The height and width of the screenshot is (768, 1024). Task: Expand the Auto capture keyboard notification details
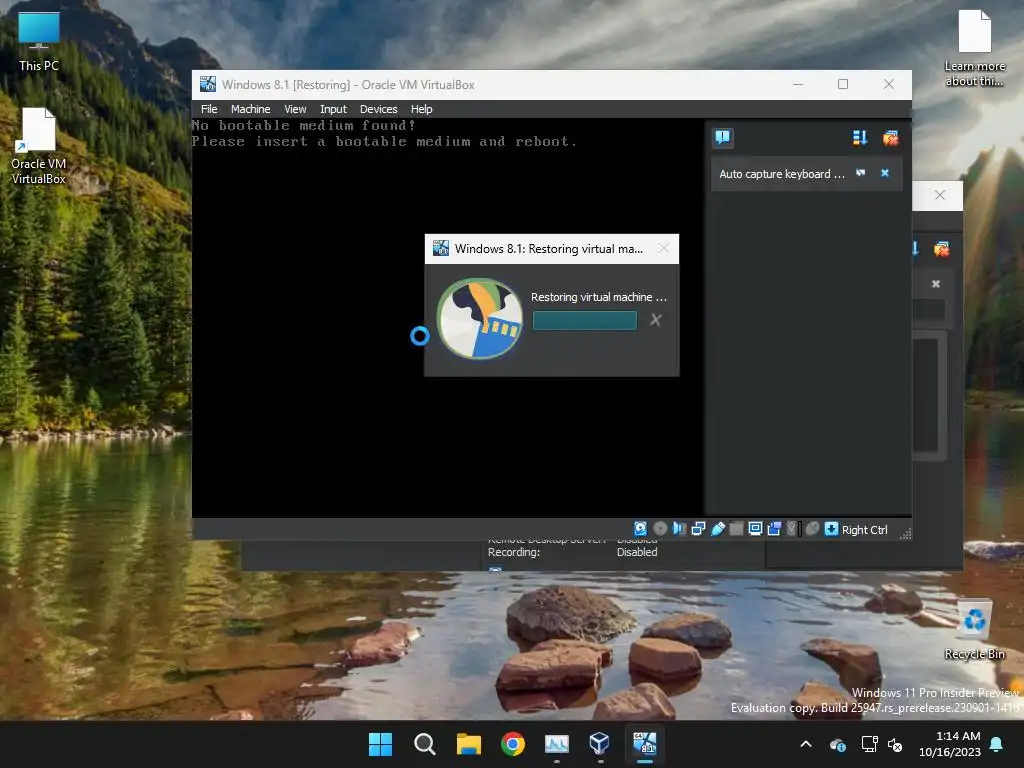point(861,173)
